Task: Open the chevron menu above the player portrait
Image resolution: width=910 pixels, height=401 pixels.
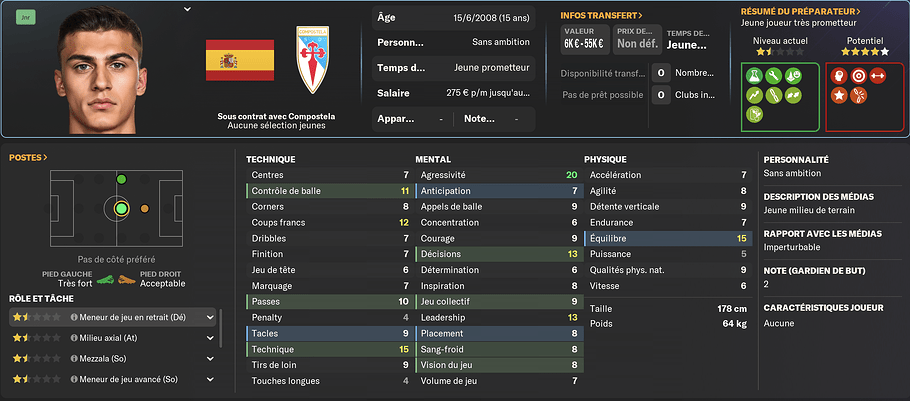Action: click(x=186, y=9)
